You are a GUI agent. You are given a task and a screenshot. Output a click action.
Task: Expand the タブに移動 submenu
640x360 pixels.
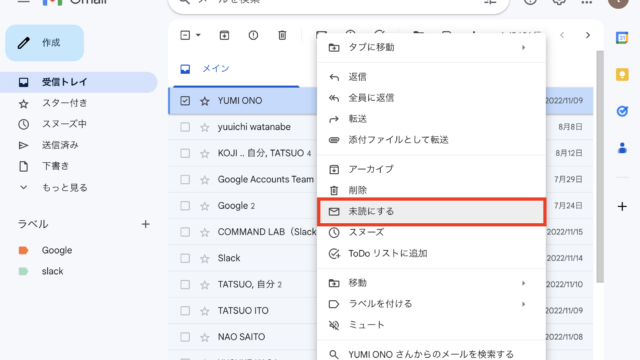(x=431, y=47)
